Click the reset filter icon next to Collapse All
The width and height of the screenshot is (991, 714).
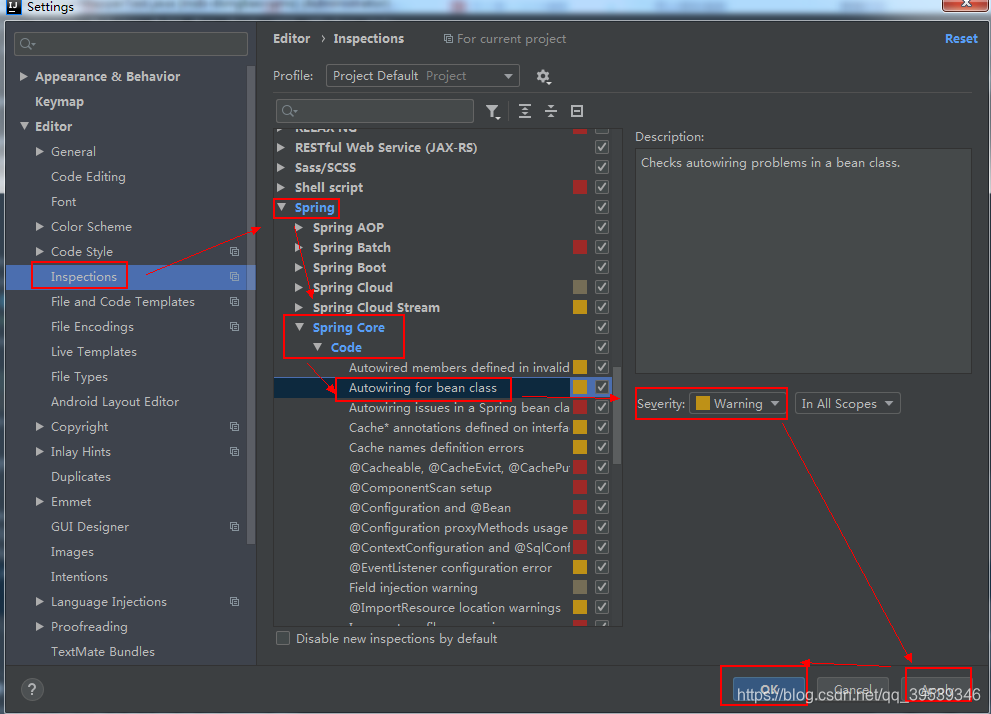(x=577, y=111)
